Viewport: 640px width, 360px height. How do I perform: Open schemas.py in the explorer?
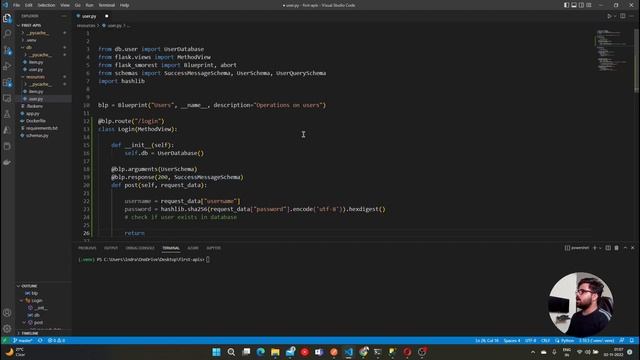37,136
